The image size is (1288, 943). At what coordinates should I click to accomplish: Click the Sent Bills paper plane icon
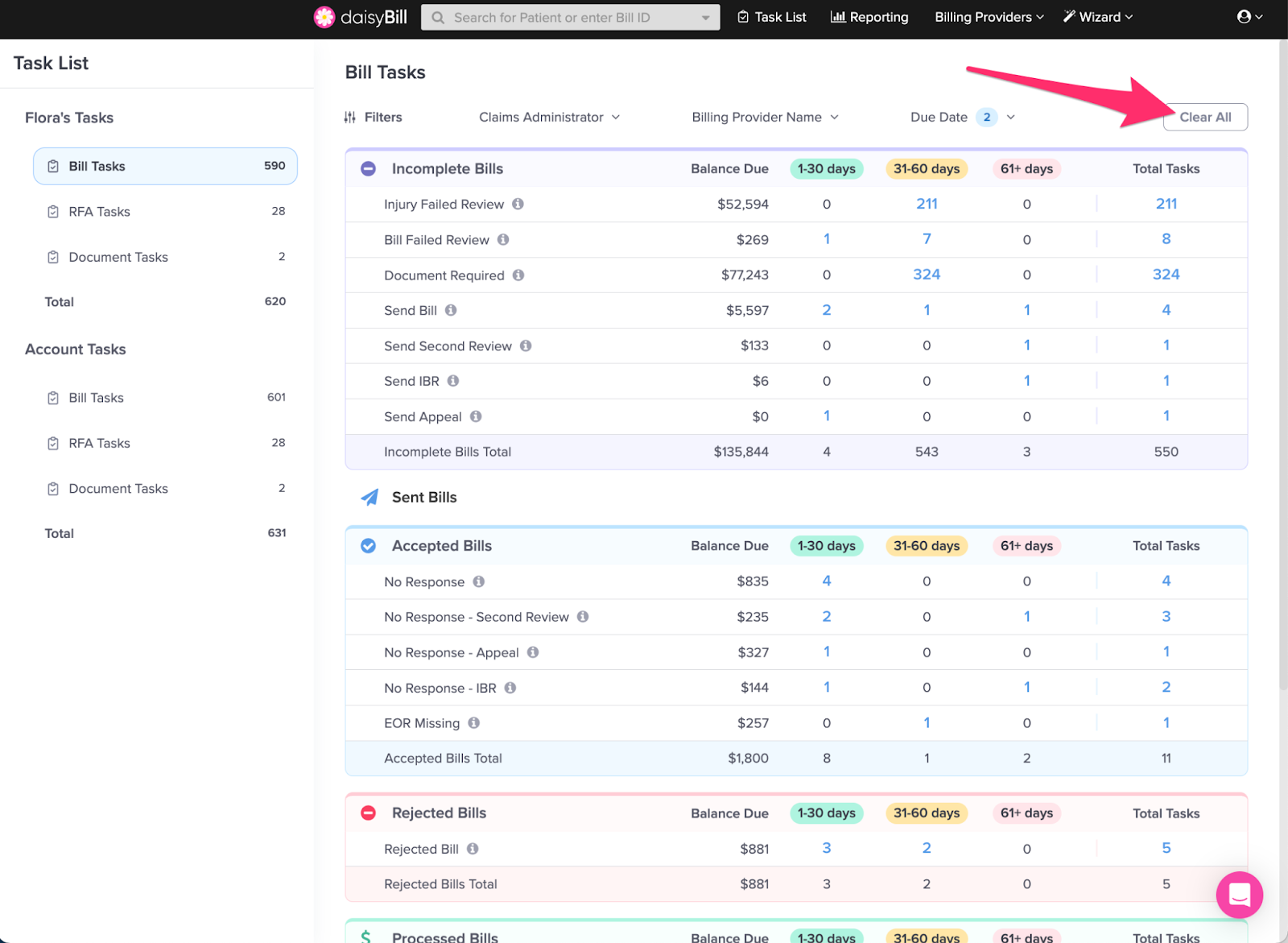tap(369, 497)
